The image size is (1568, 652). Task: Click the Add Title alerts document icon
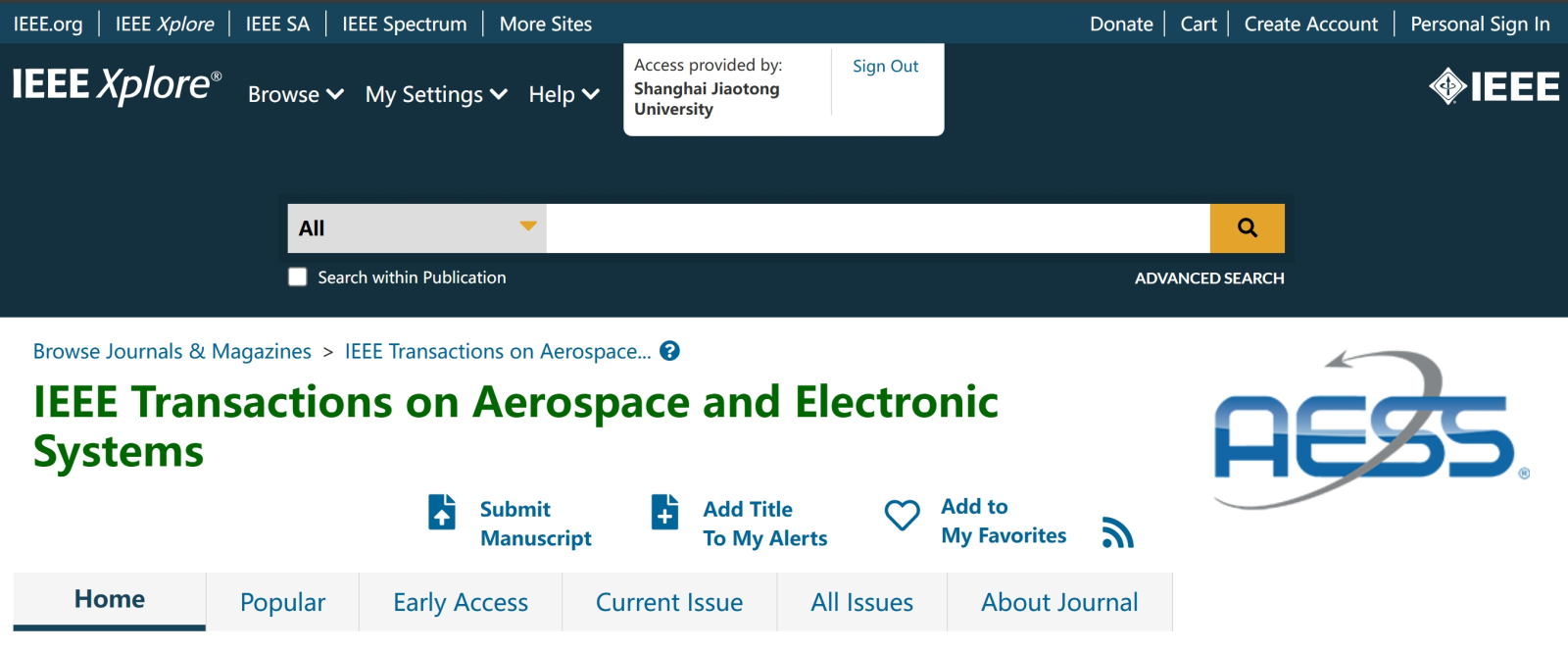[x=664, y=512]
